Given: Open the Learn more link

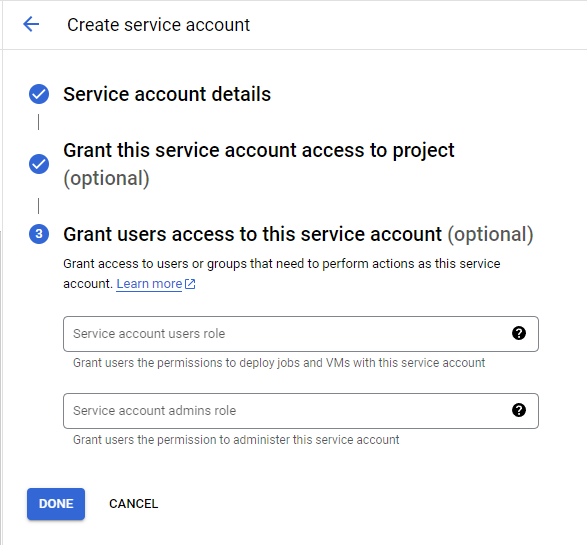Looking at the screenshot, I should (x=149, y=284).
